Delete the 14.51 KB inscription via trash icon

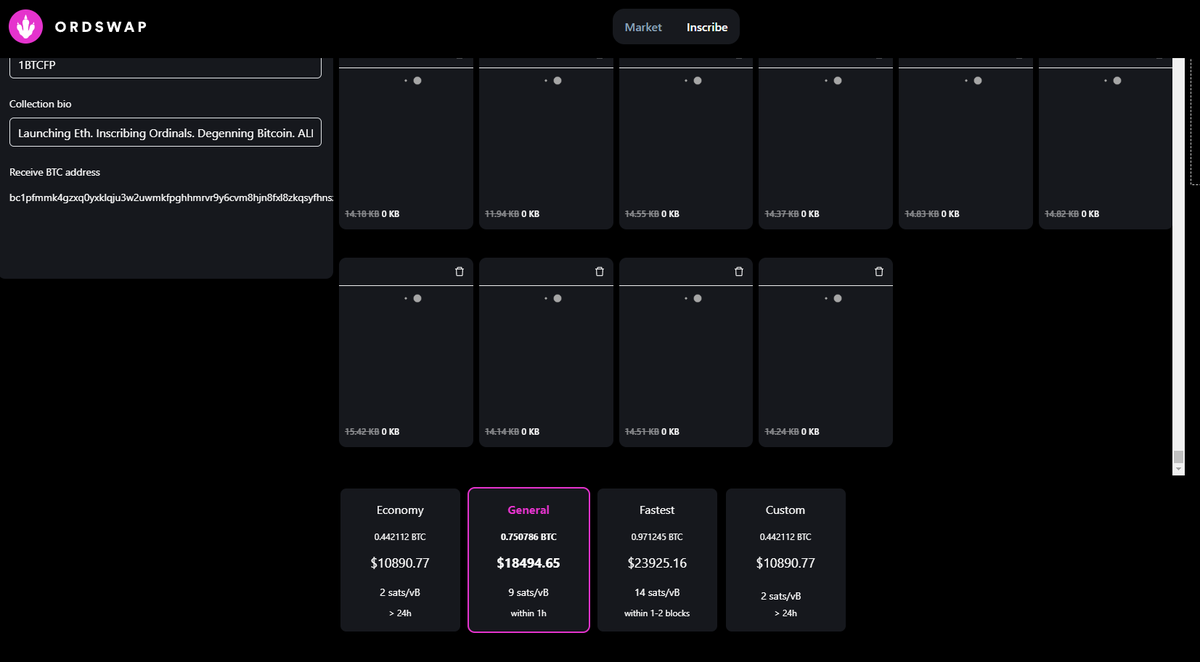point(738,271)
